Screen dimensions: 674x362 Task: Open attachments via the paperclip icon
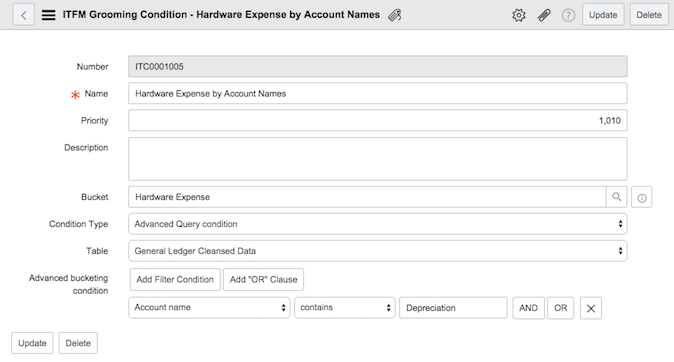[x=544, y=15]
